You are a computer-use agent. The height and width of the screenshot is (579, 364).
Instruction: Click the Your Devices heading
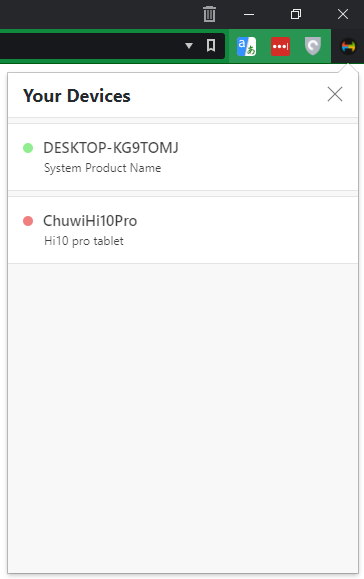click(x=76, y=96)
